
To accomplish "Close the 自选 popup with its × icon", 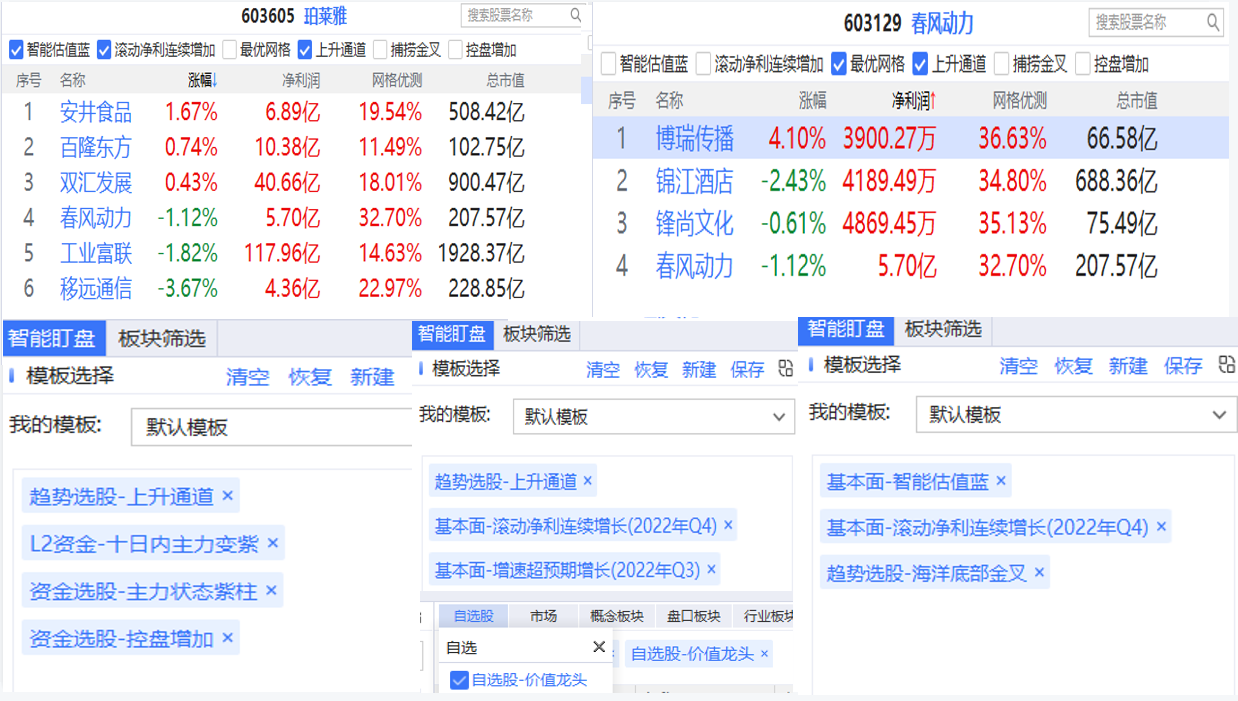I will [x=599, y=647].
